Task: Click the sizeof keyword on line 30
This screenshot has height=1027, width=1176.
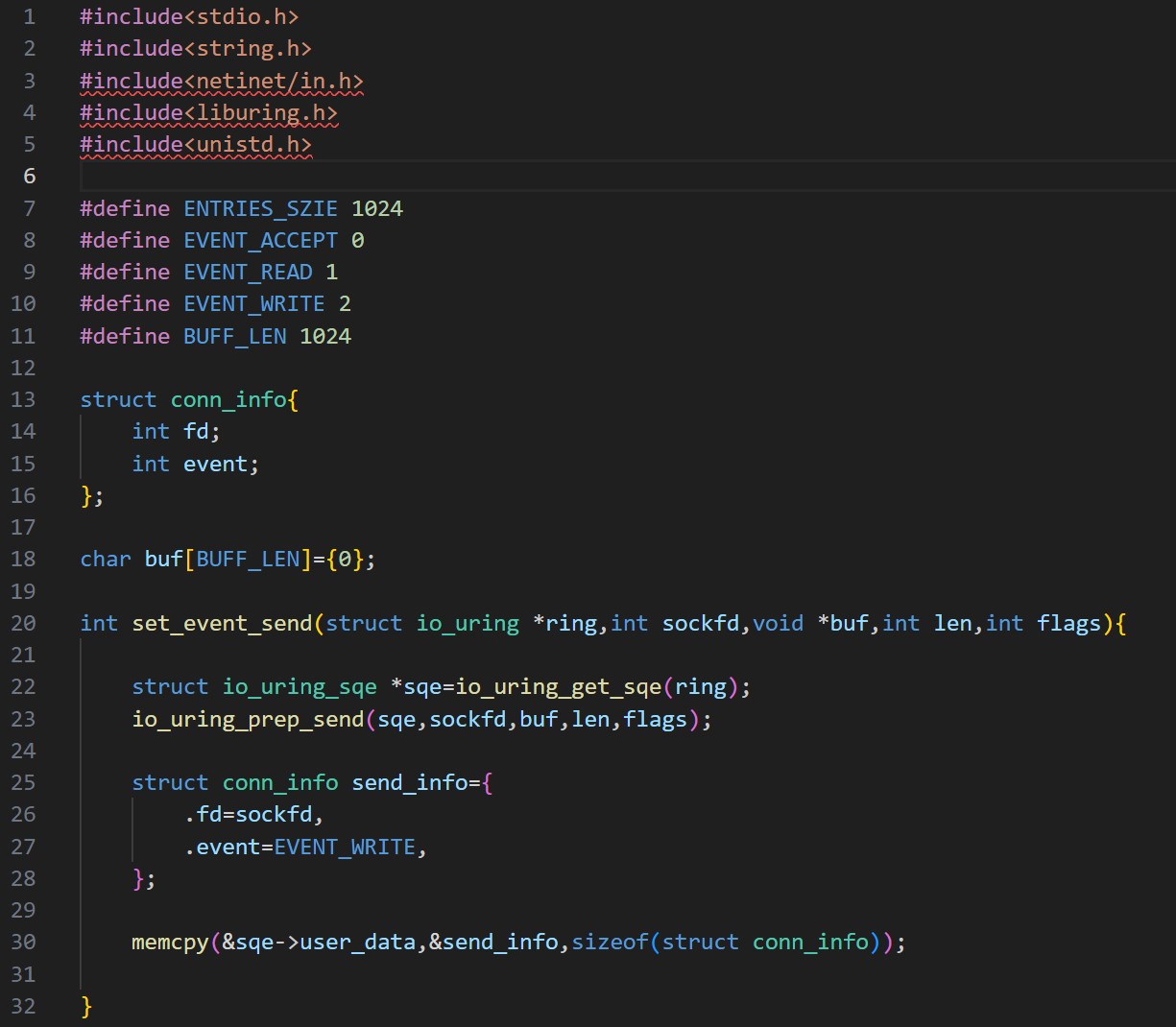Action: tap(611, 942)
